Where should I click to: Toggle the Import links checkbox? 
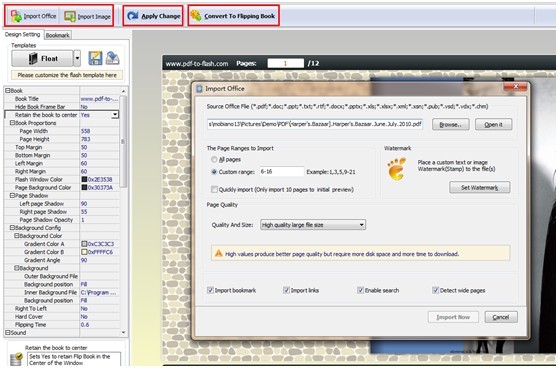point(286,290)
